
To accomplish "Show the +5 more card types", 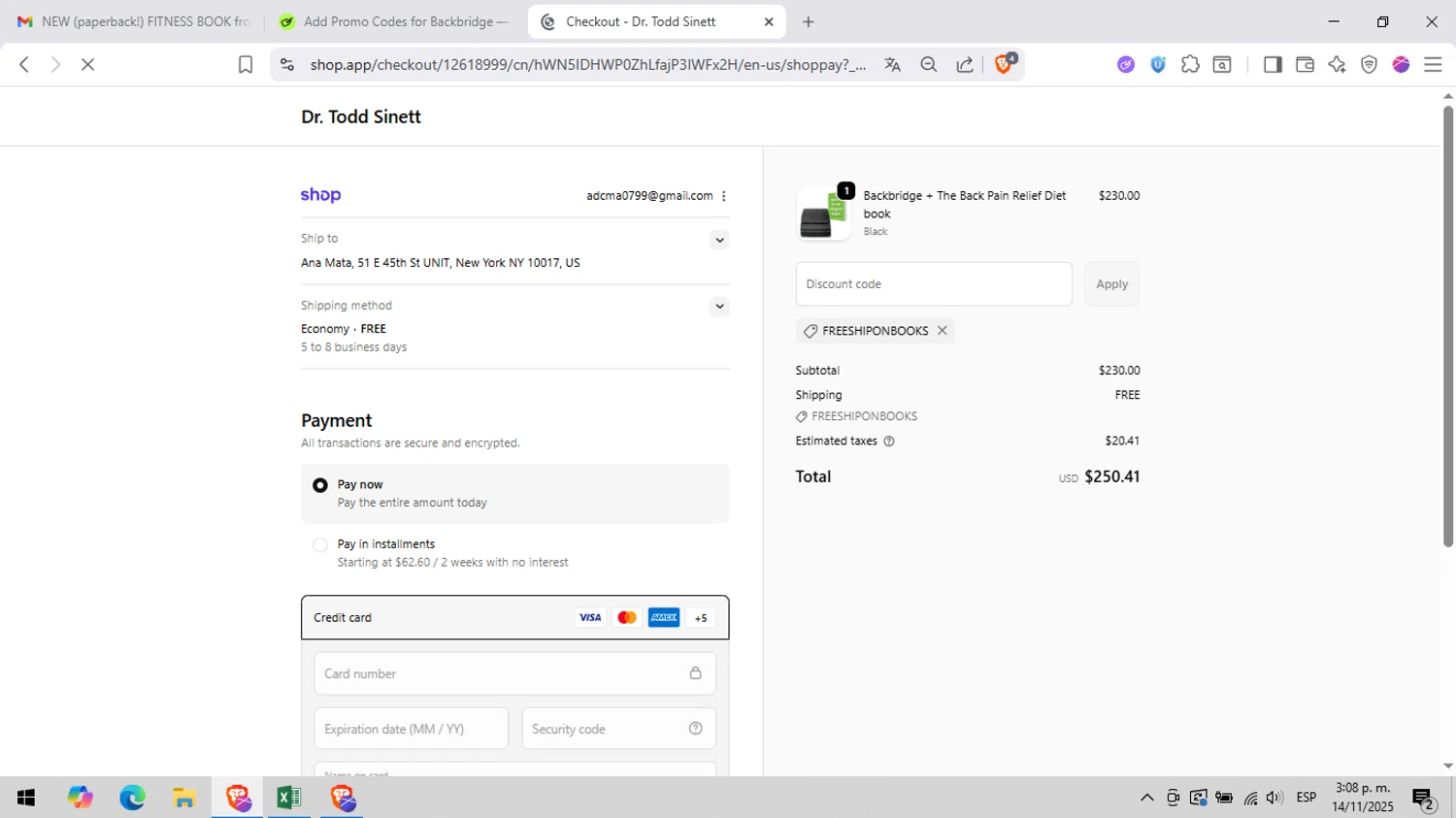I will point(701,617).
